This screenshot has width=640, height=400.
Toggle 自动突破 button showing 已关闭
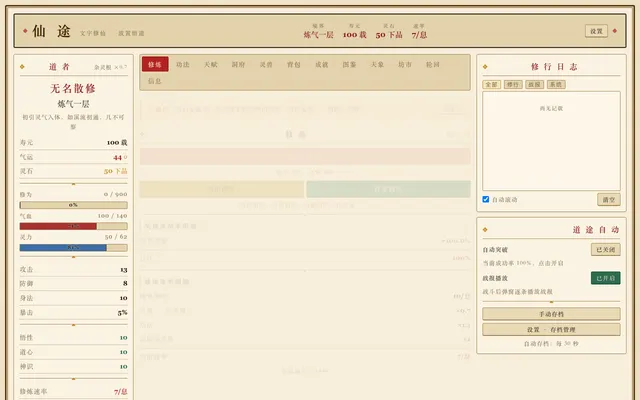[x=606, y=249]
